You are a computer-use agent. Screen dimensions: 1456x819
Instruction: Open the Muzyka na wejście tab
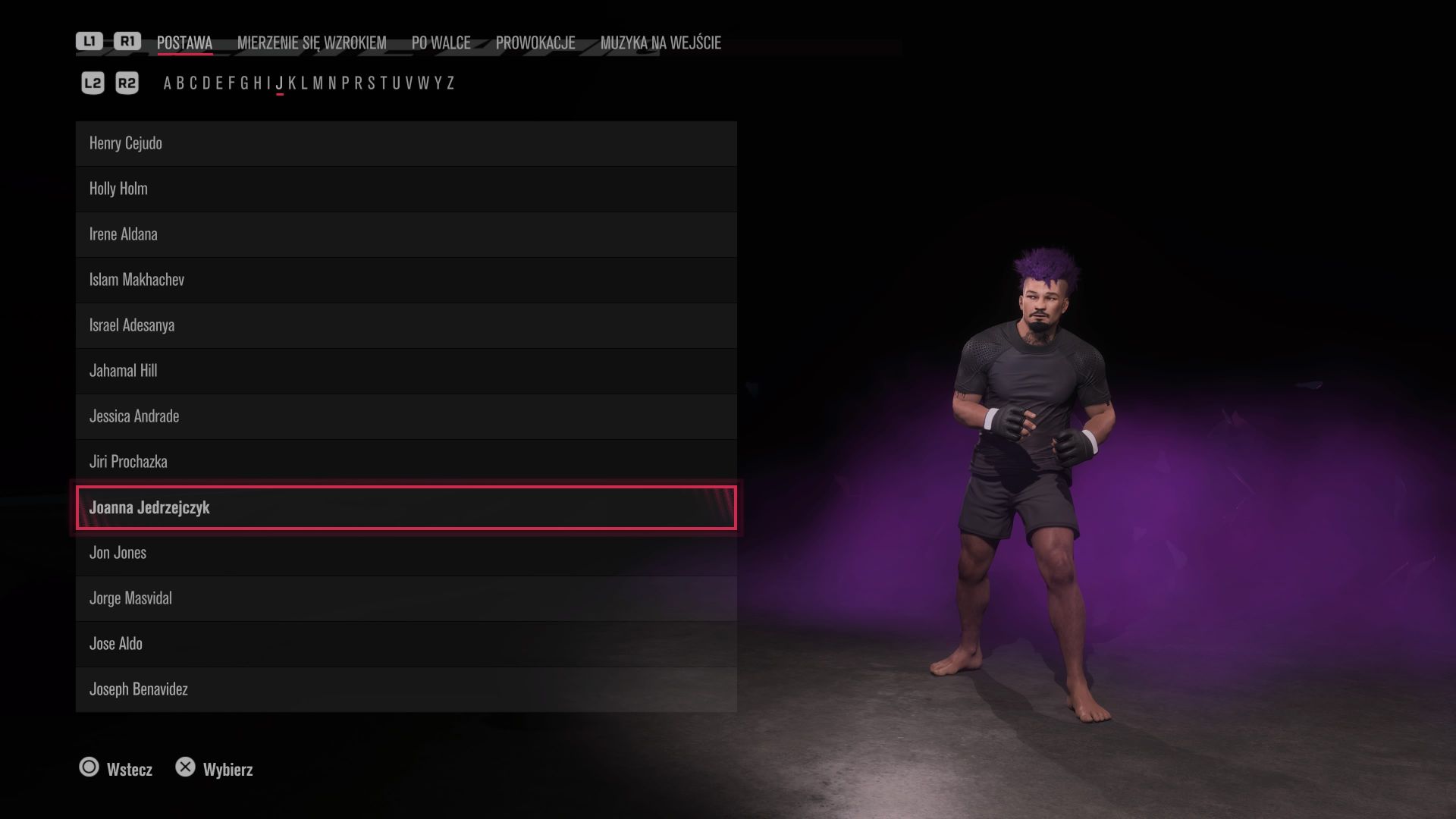tap(661, 43)
